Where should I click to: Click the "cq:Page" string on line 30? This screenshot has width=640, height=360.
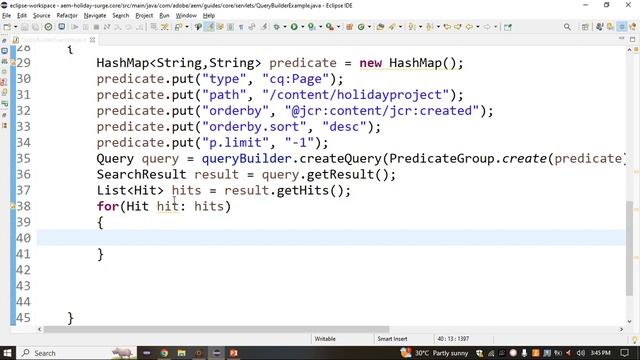click(296, 79)
